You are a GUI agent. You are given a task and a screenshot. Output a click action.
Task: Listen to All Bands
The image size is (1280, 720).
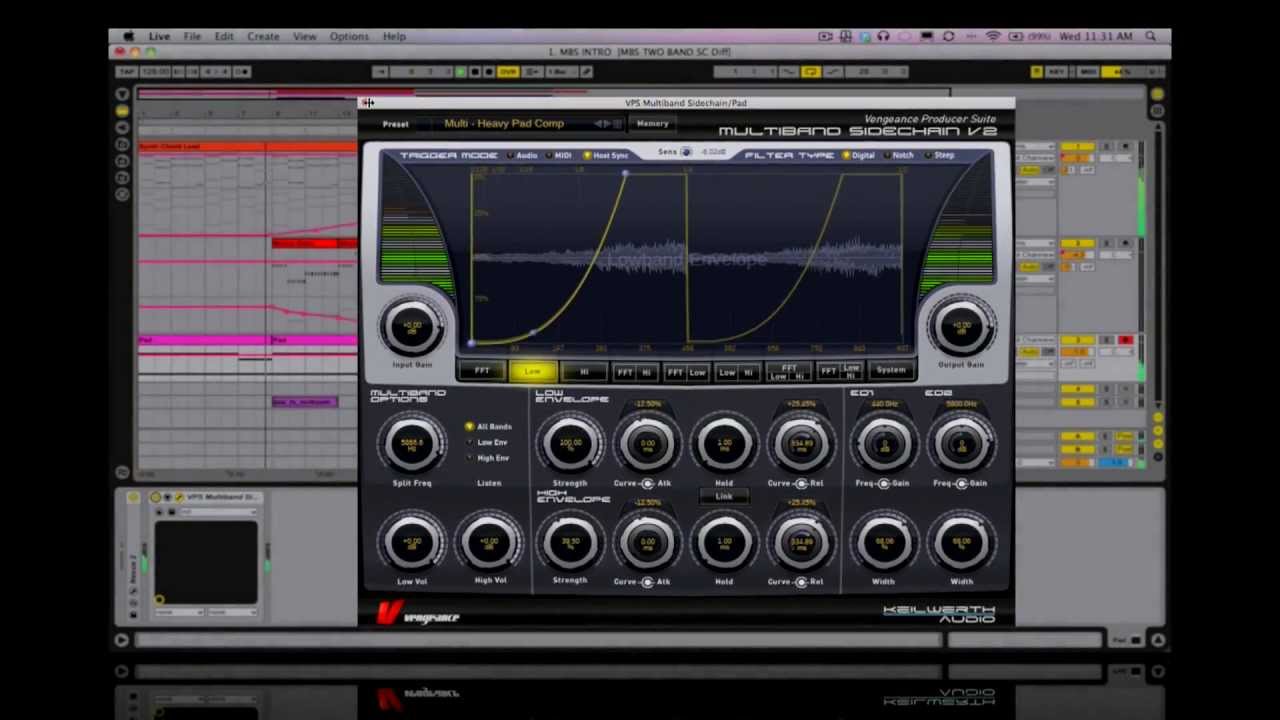pyautogui.click(x=489, y=427)
